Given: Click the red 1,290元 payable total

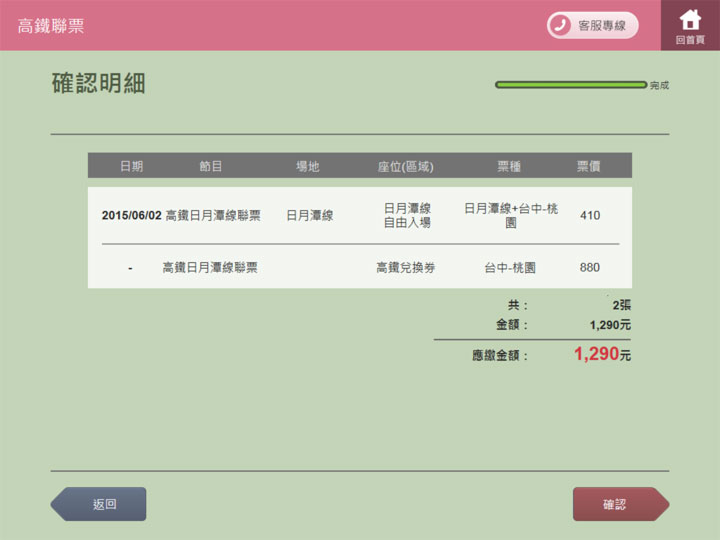Looking at the screenshot, I should (x=602, y=354).
